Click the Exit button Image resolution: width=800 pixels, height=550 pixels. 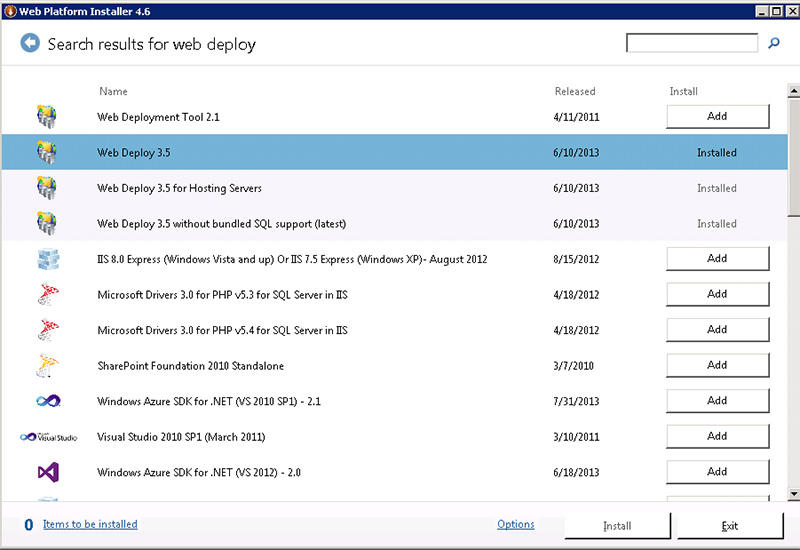click(x=730, y=526)
